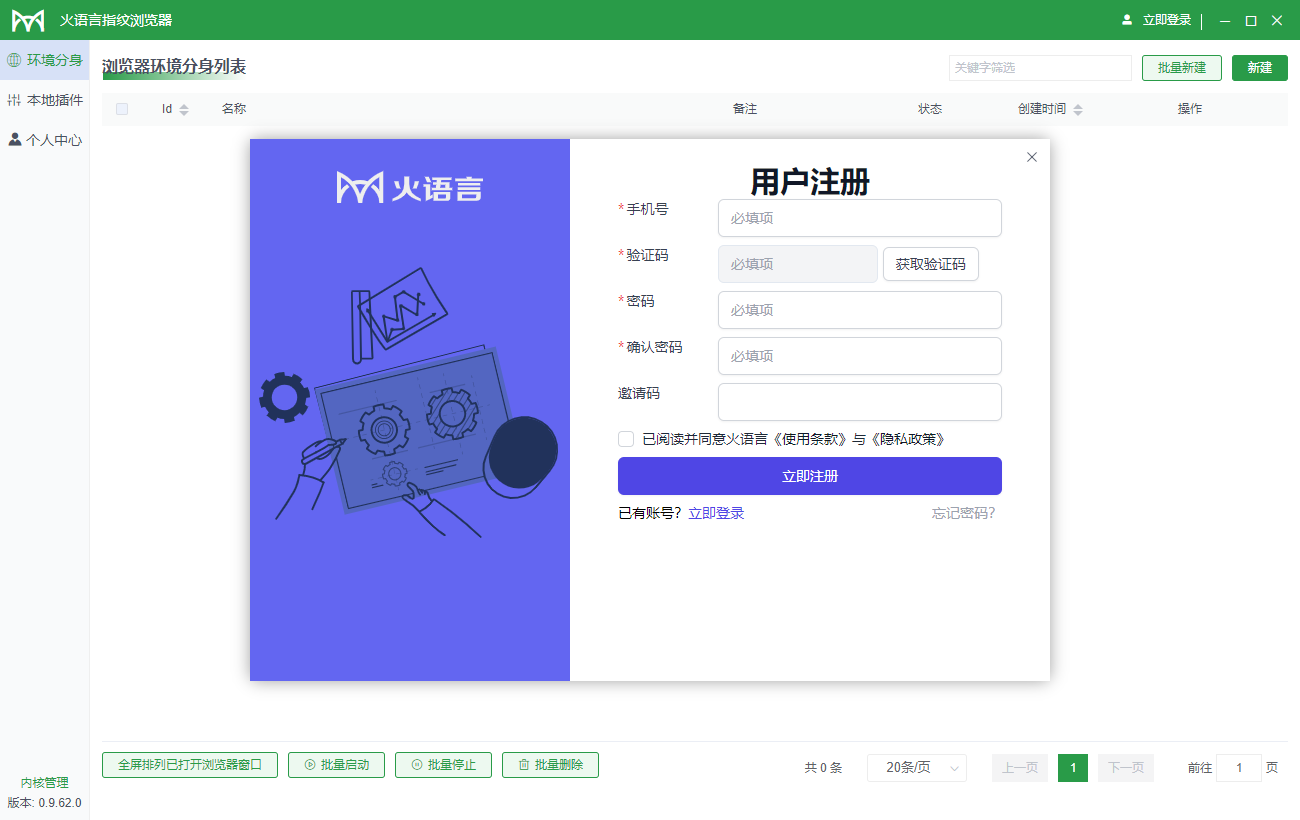Click the stop icon on 批量停止 button
The height and width of the screenshot is (820, 1300).
417,765
